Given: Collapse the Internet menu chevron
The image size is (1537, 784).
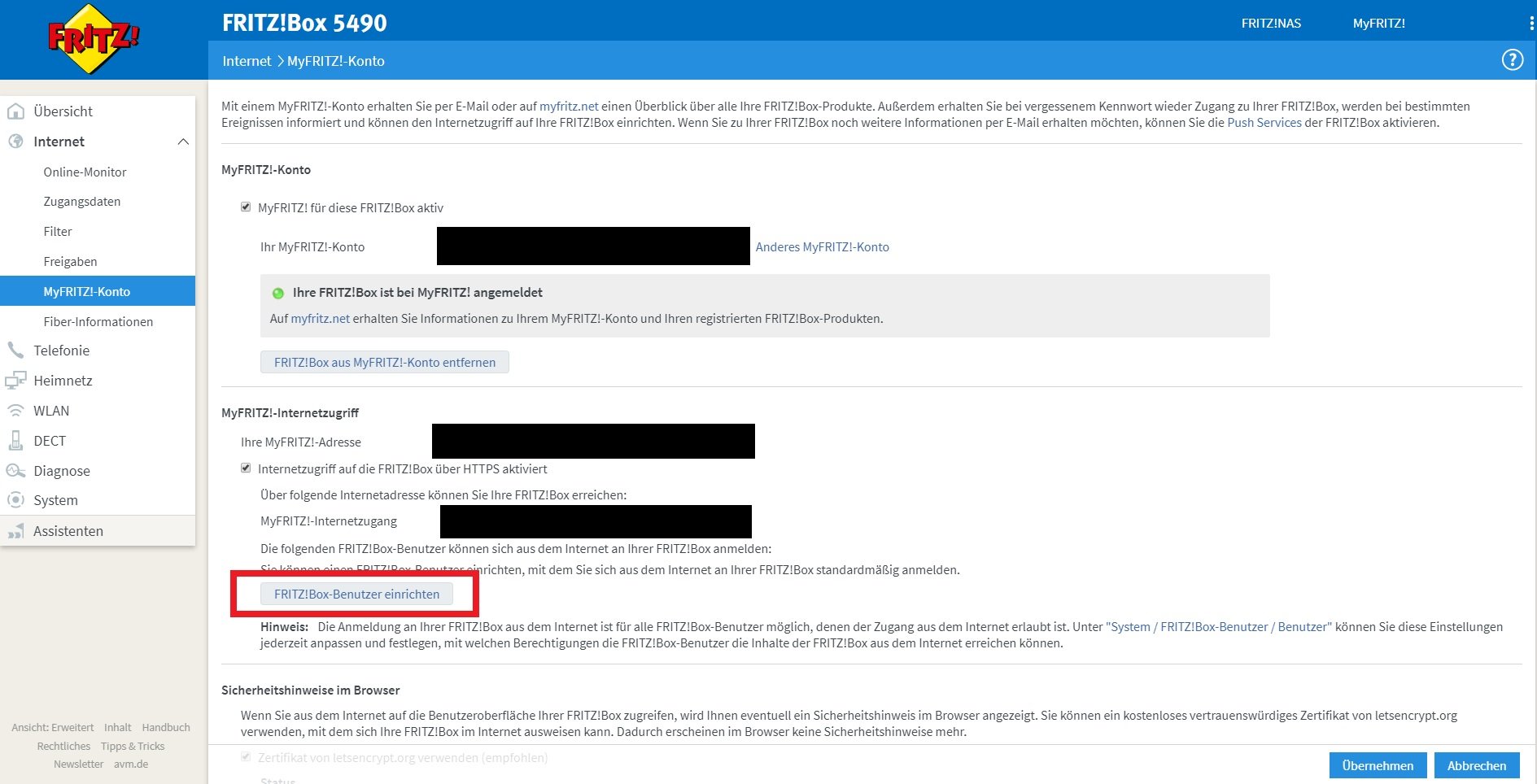Looking at the screenshot, I should [x=183, y=142].
